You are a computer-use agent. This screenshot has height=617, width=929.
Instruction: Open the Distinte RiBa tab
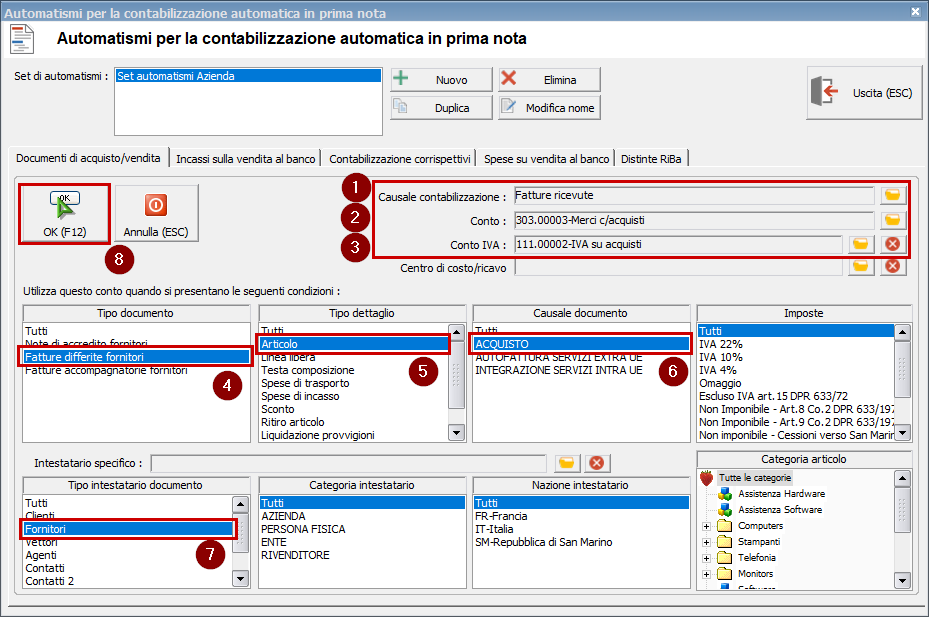click(651, 159)
